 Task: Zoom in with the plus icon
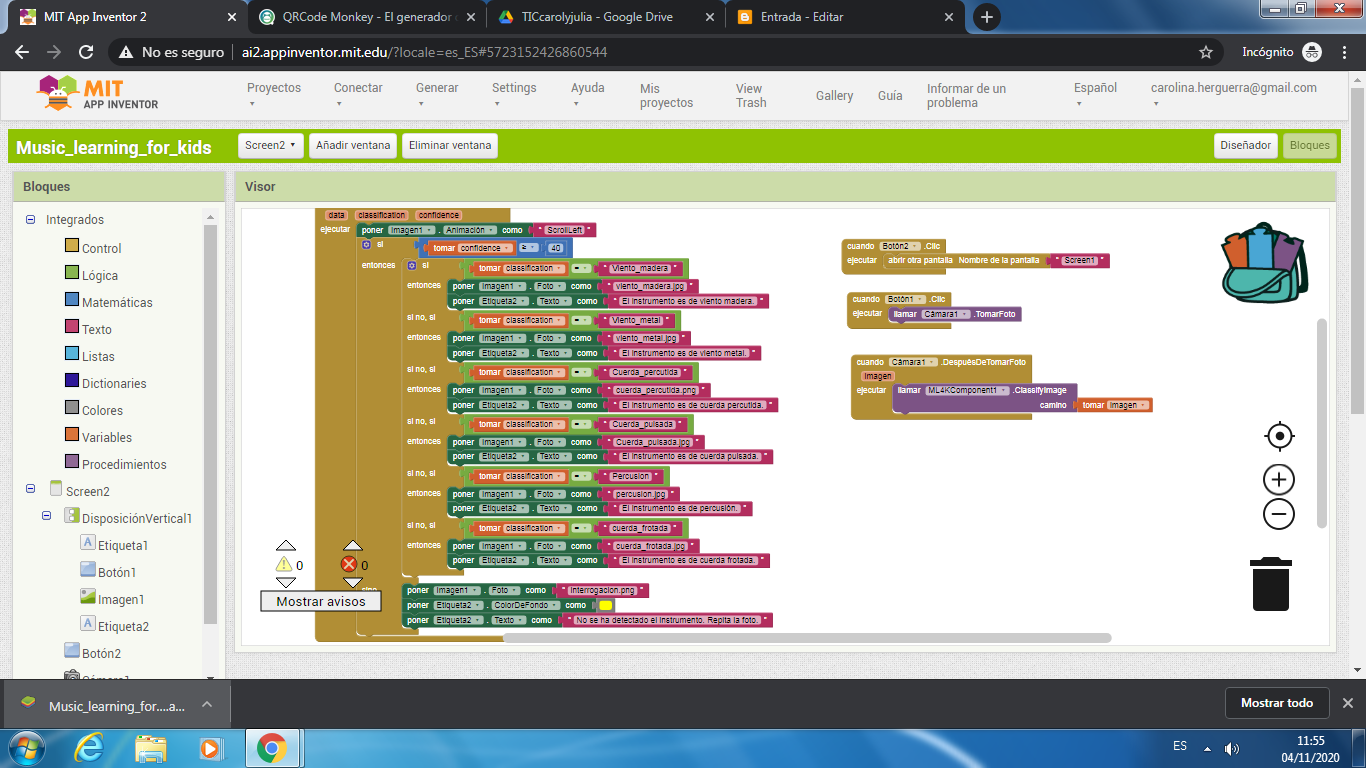1279,479
